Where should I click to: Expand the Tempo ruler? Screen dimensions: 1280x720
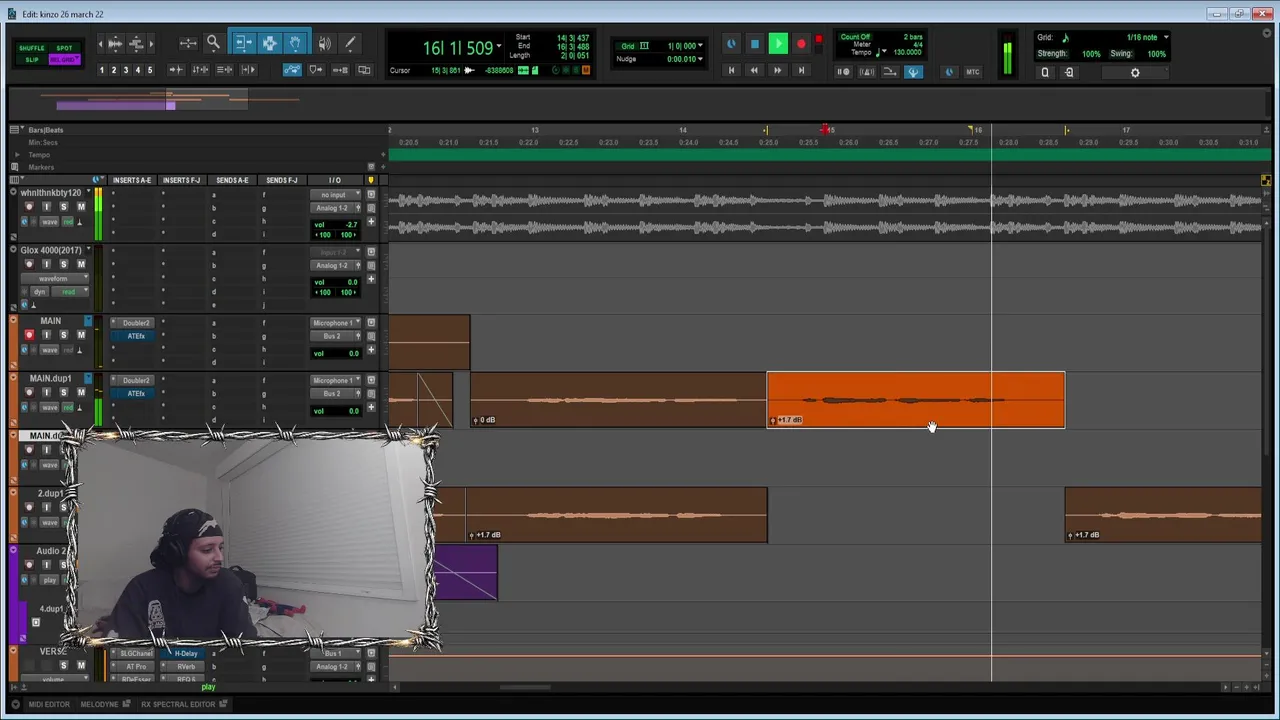point(16,155)
